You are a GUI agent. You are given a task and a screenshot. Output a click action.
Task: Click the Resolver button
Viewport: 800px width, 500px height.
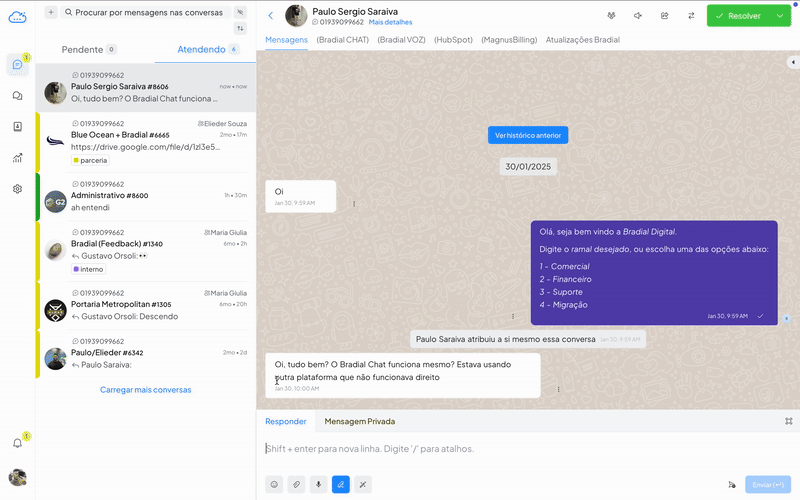click(x=738, y=16)
